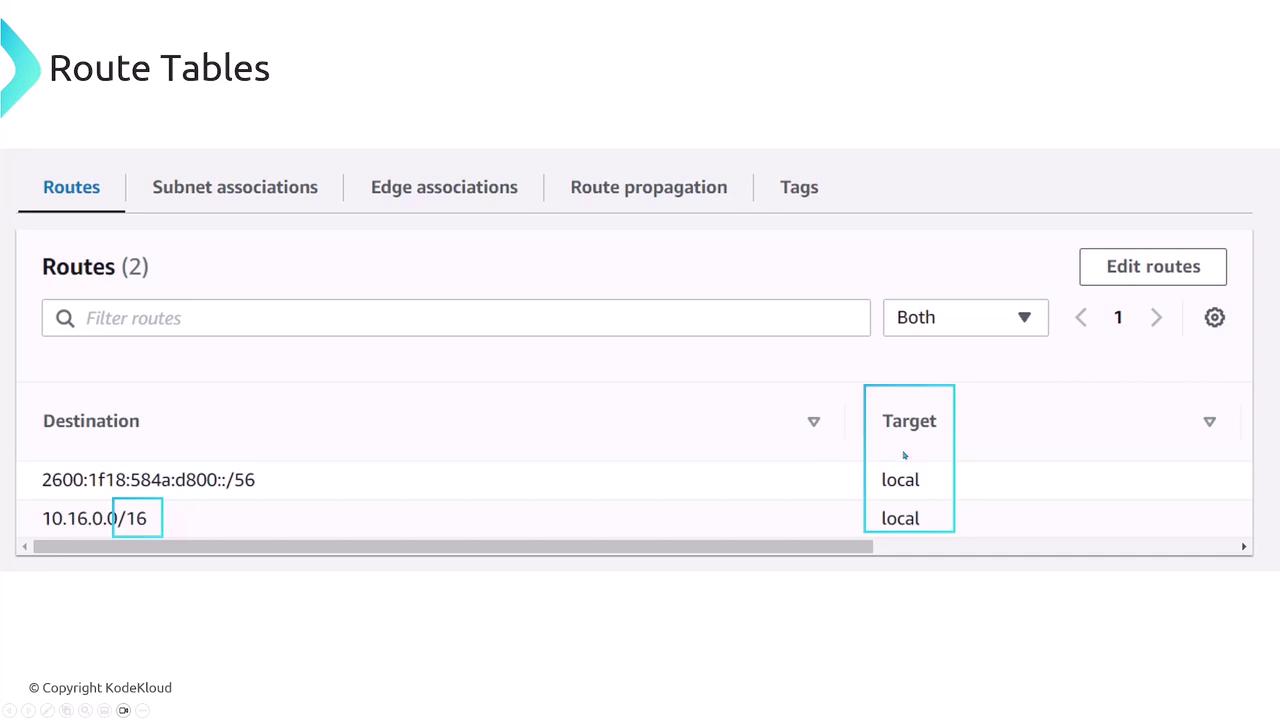The image size is (1280, 720).
Task: Open the route table settings gear
Action: click(1214, 318)
